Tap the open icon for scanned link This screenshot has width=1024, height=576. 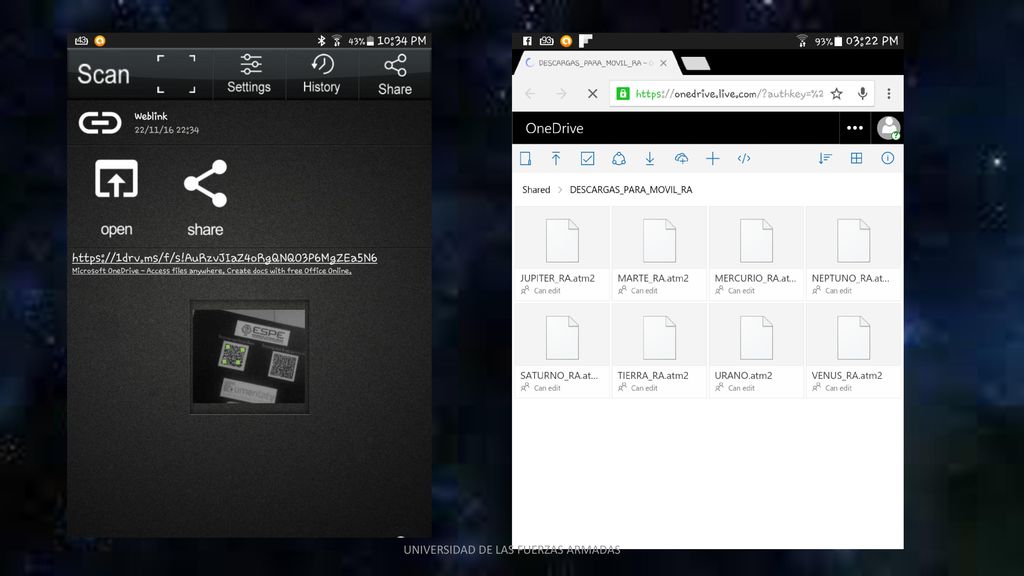(116, 198)
